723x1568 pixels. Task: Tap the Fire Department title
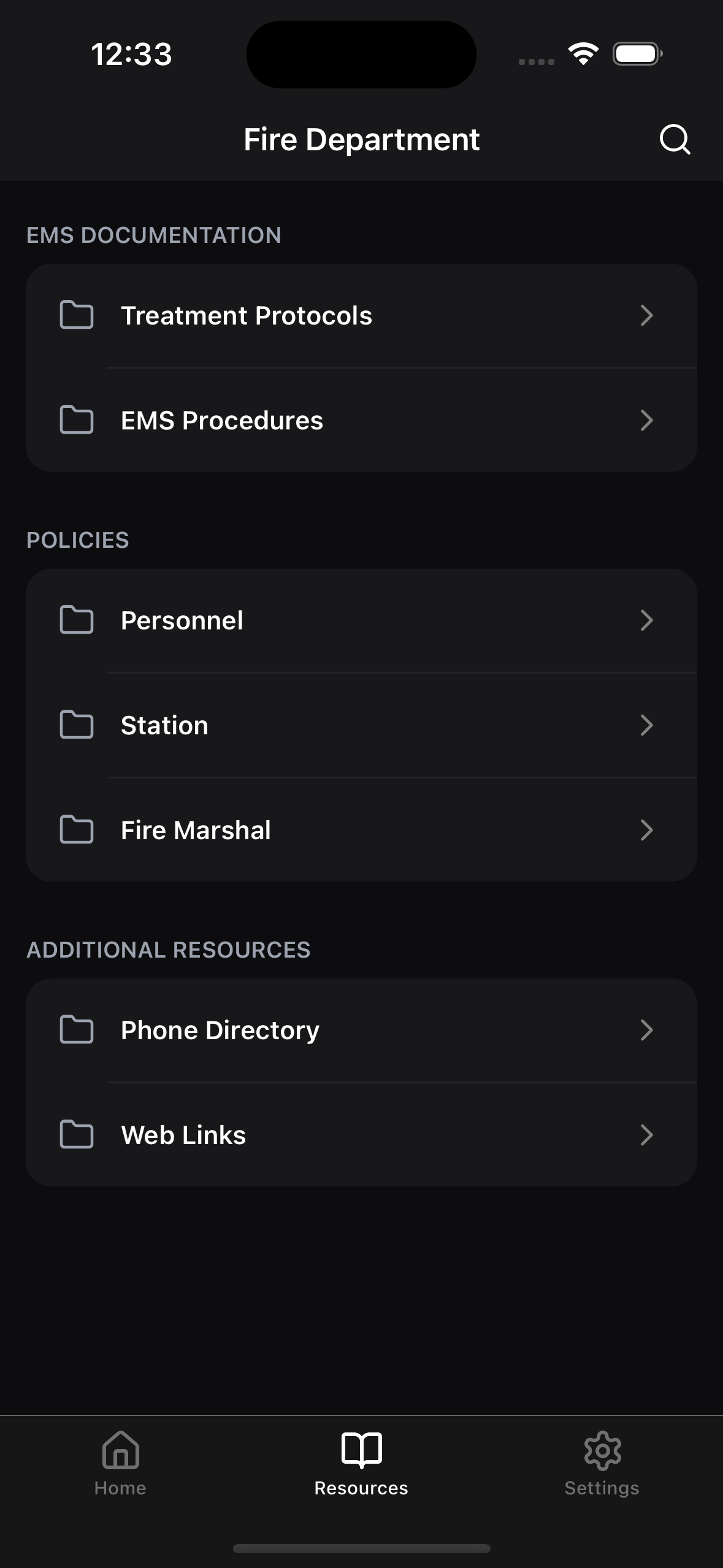click(x=361, y=139)
